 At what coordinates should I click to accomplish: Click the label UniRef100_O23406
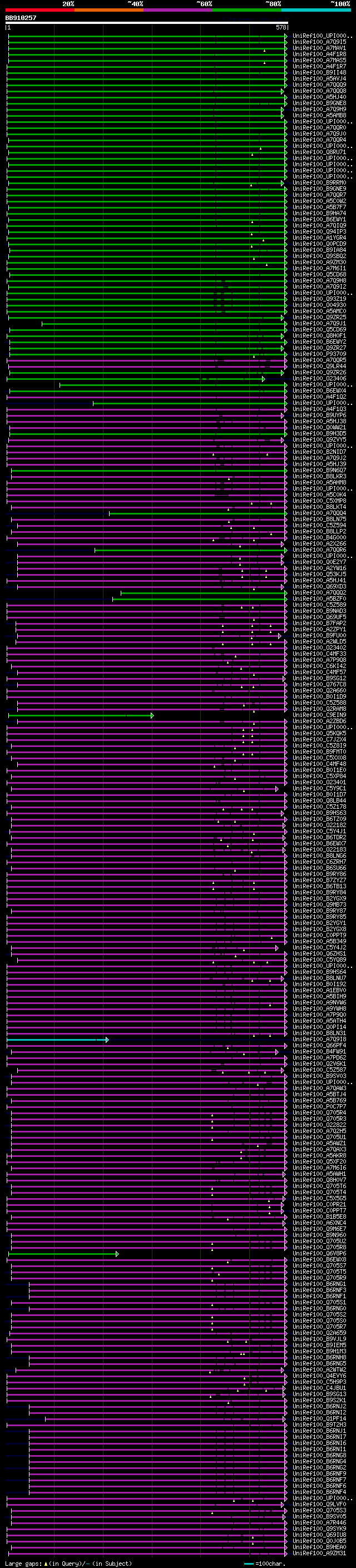click(319, 379)
